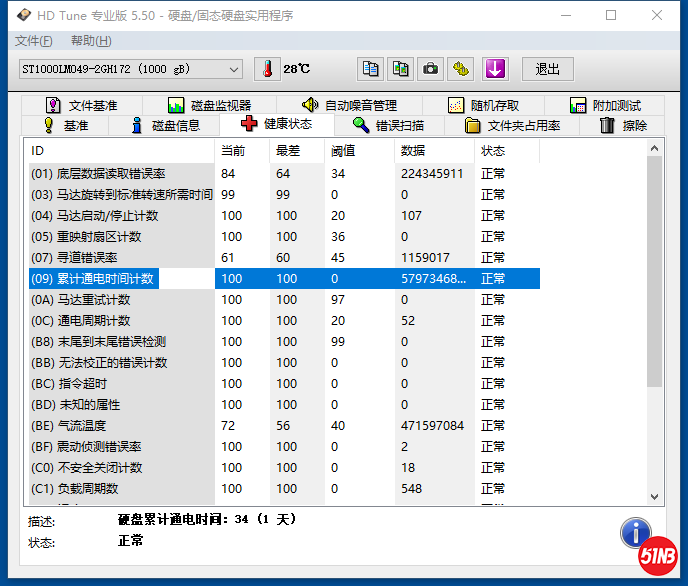
Task: Open the 磁盘监视器 tab
Action: (x=210, y=105)
